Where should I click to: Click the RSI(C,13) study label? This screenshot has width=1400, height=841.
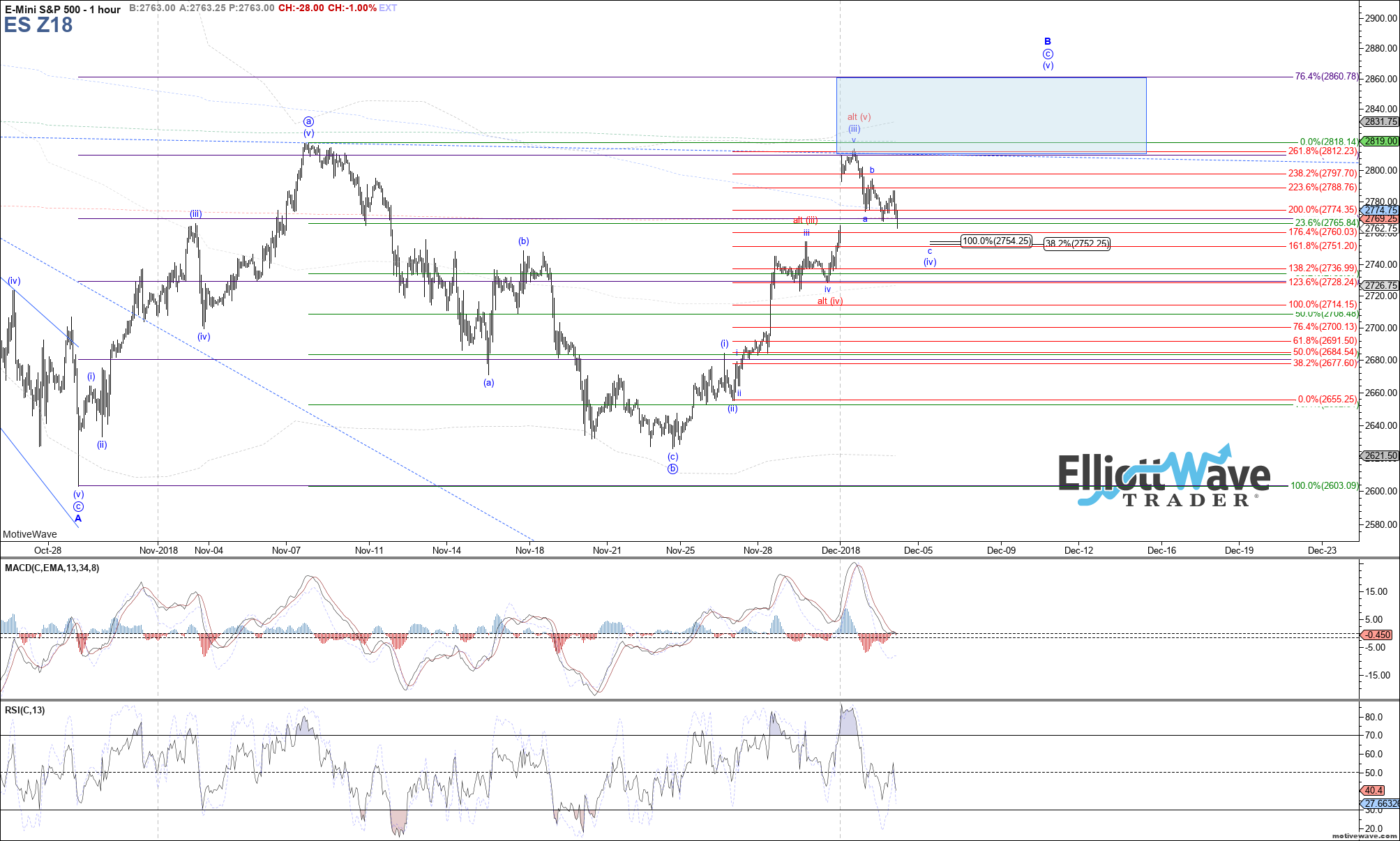point(25,710)
